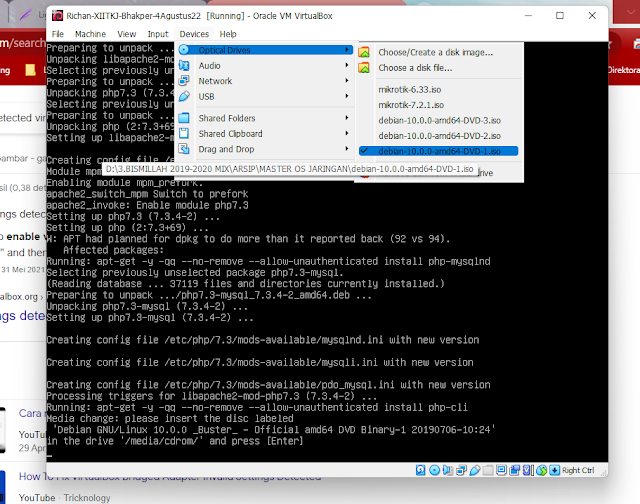Close the open Devices menu
Screen dimensions: 640x504
tap(194, 34)
